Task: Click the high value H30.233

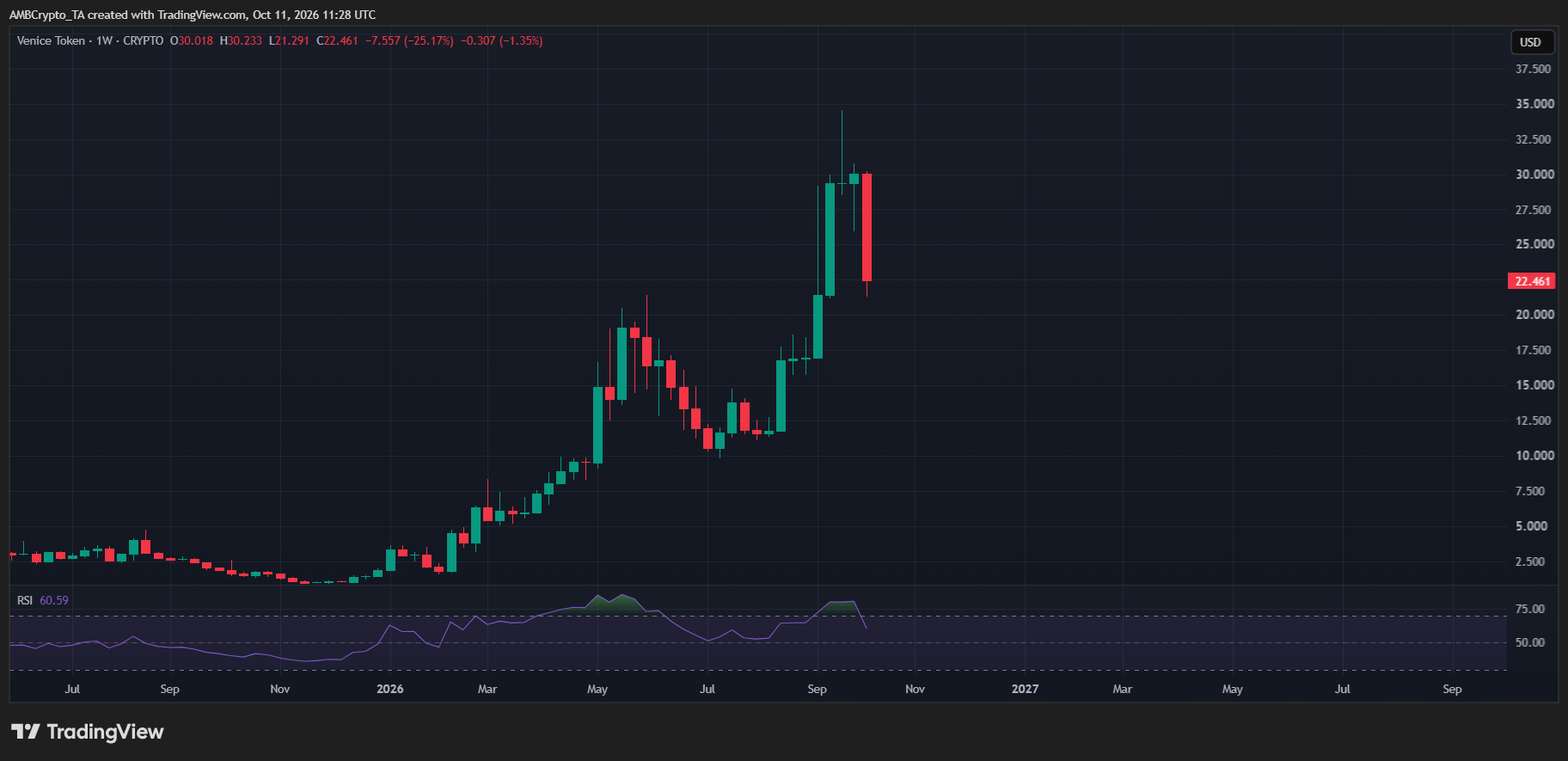Action: pyautogui.click(x=241, y=40)
